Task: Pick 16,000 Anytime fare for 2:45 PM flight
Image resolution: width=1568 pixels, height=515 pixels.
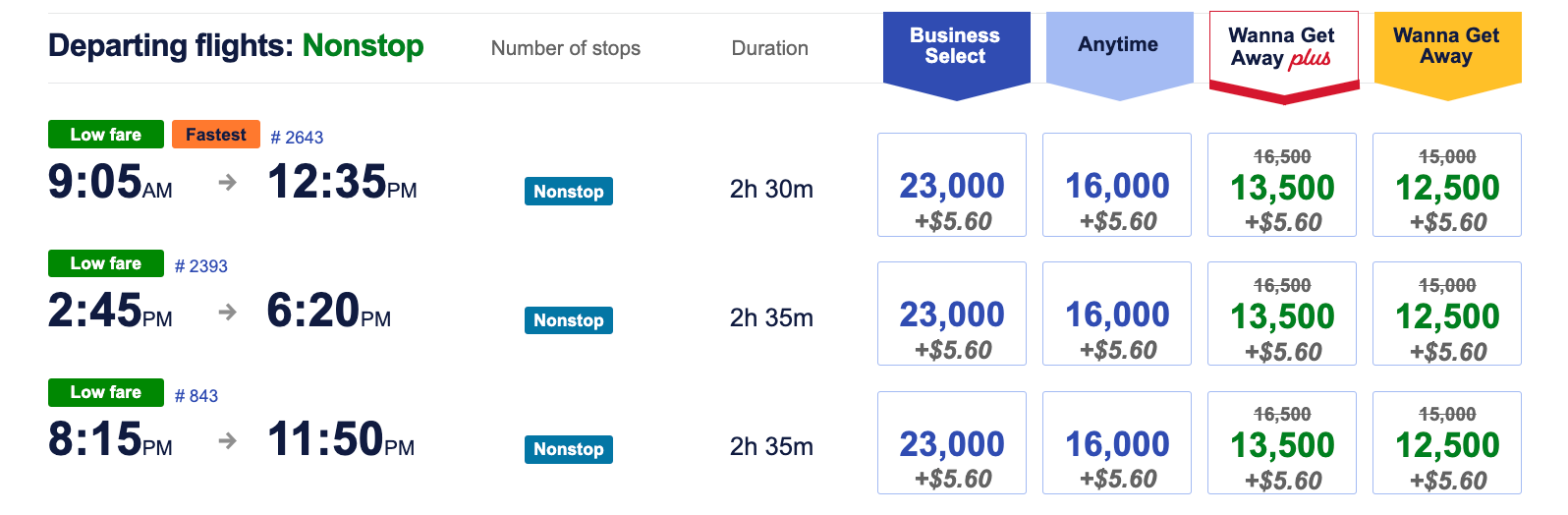Action: pos(1117,315)
